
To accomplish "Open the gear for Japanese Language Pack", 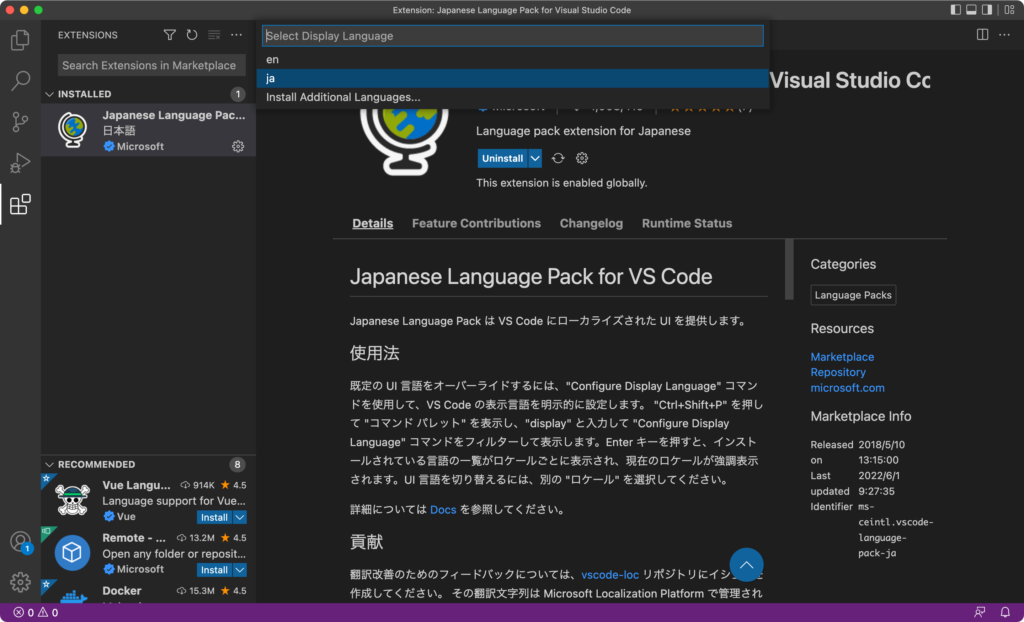I will [237, 145].
